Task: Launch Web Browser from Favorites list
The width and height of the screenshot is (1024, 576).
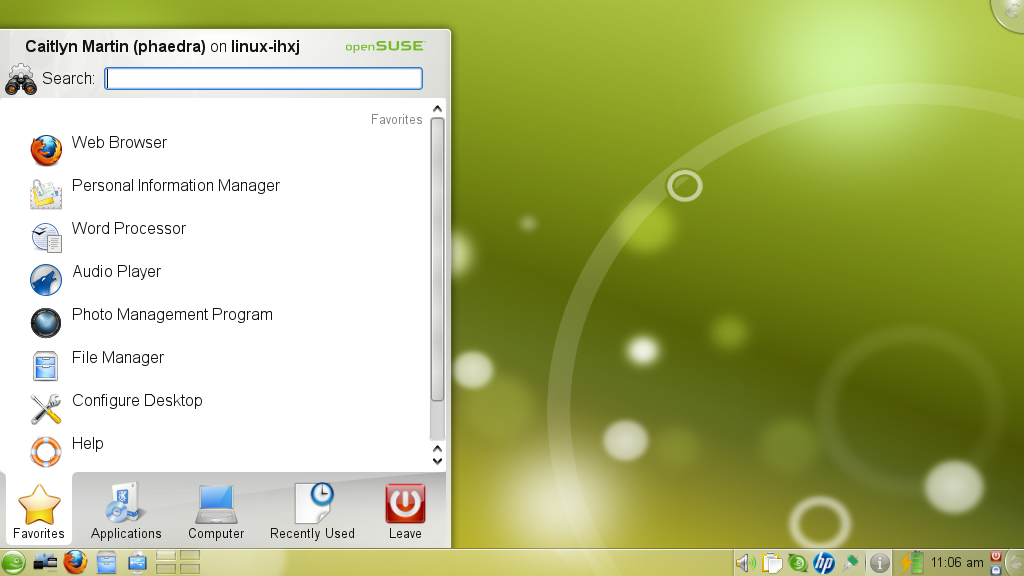Action: 118,144
